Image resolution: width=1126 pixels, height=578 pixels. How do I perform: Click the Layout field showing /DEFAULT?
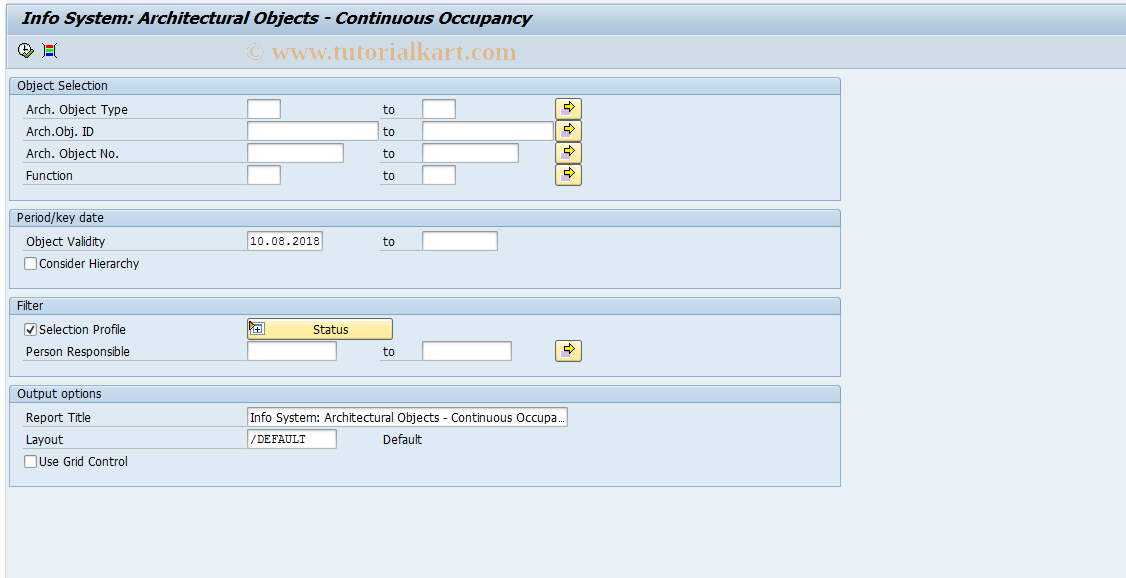pos(292,439)
